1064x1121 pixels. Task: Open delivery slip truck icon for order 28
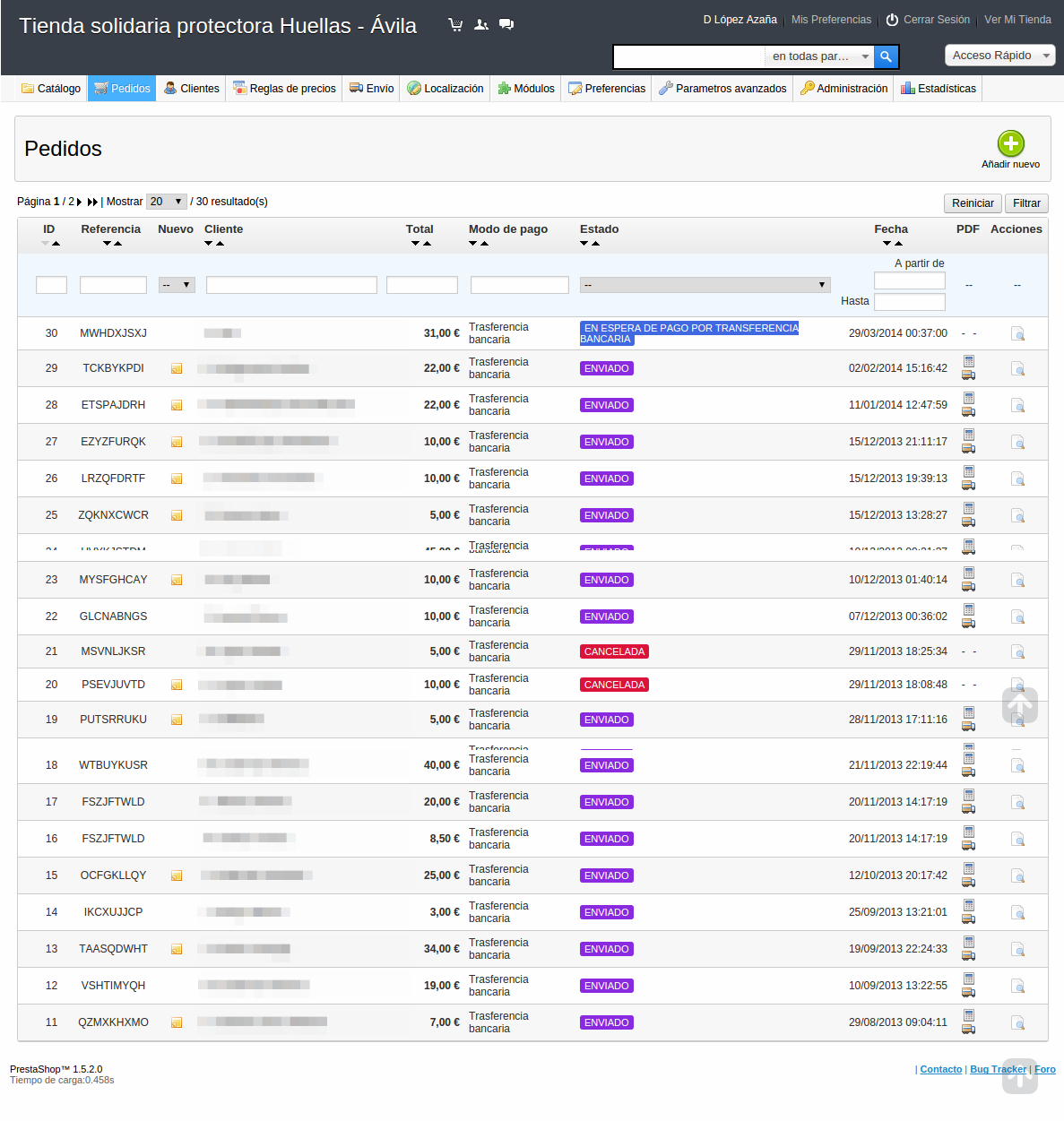[x=968, y=412]
